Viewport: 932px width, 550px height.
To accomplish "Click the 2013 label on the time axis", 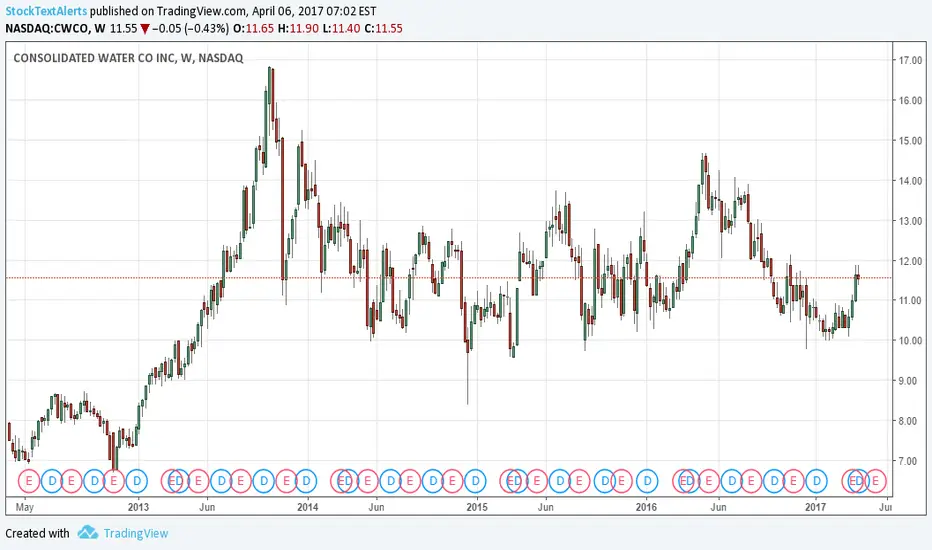I will (138, 507).
